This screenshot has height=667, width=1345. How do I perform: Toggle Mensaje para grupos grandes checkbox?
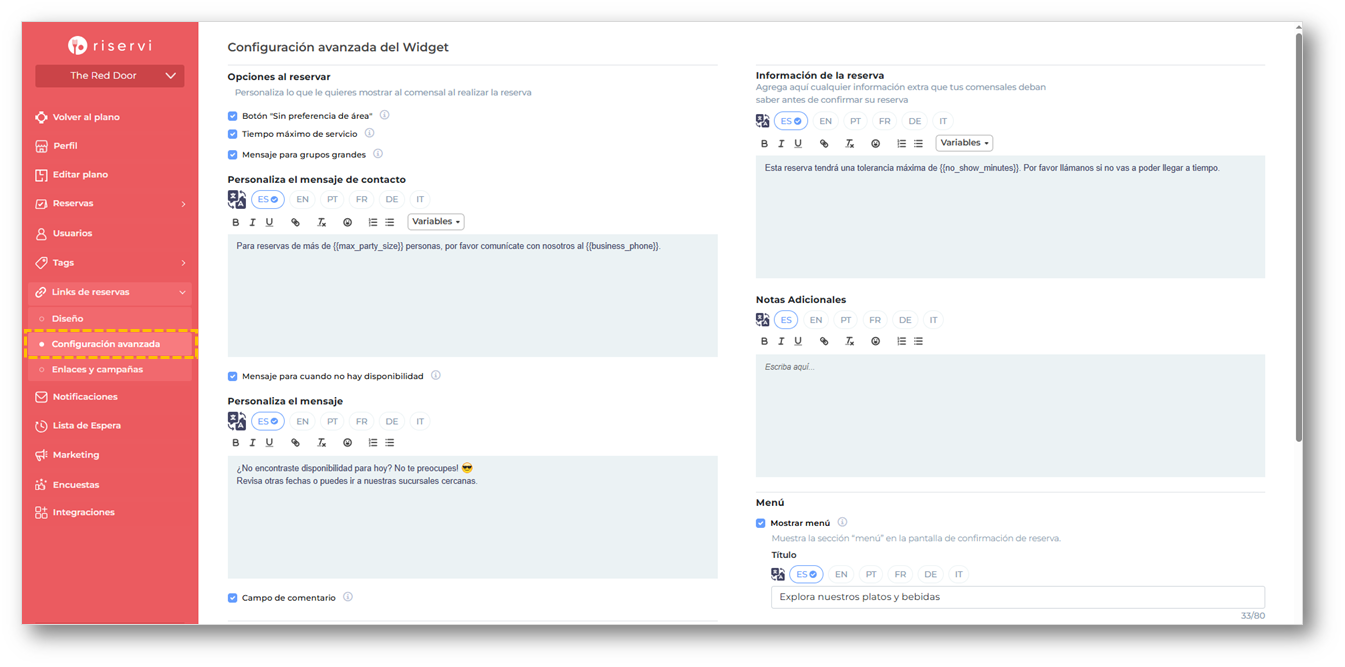233,155
